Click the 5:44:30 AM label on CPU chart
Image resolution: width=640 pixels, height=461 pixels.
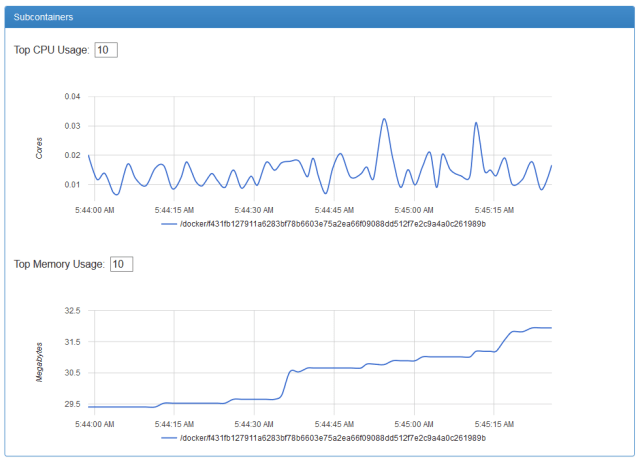click(x=254, y=210)
